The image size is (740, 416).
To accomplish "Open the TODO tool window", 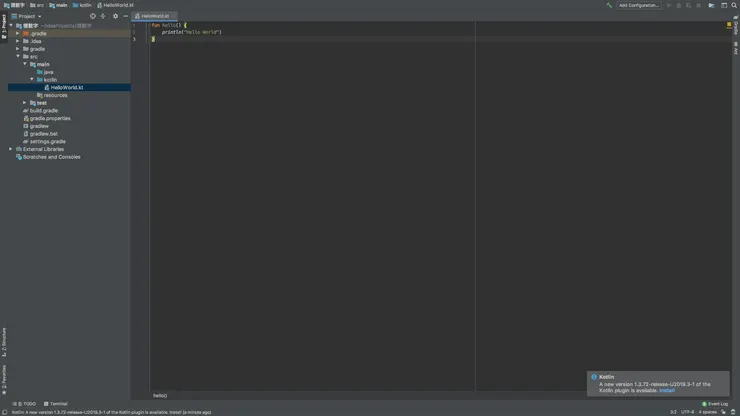I will tap(24, 404).
